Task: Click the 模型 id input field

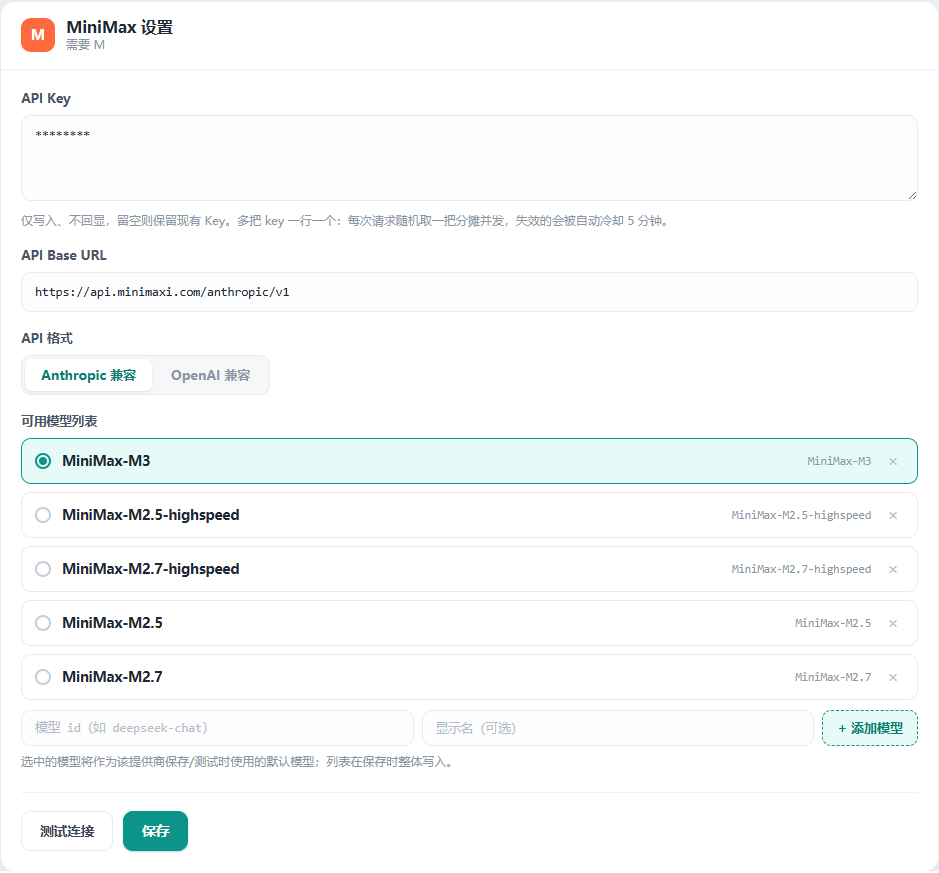Action: 217,728
